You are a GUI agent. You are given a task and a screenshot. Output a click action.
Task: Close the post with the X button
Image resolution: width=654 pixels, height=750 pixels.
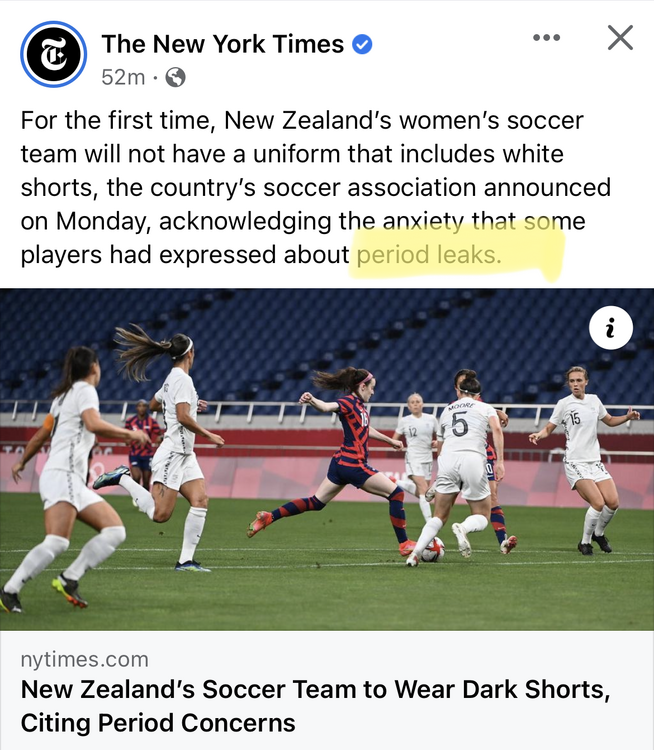(621, 37)
